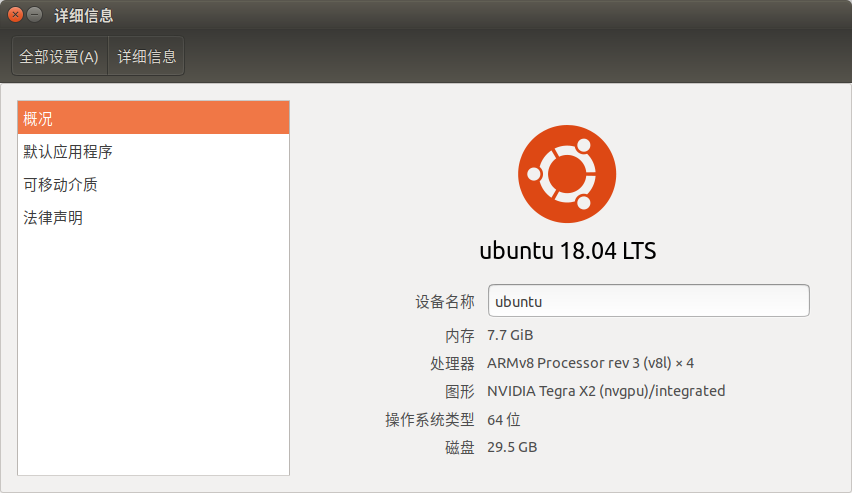Click the 磁盘 label
Viewport: 852px width, 493px height.
460,447
